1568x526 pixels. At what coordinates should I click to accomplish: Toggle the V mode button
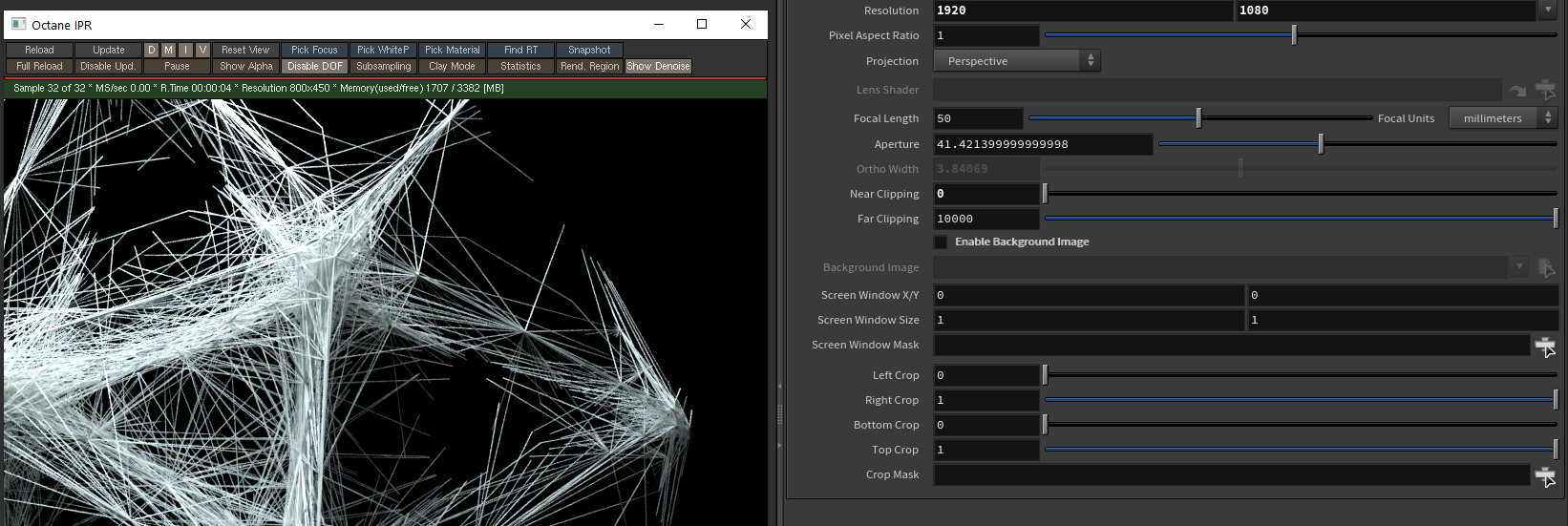[202, 50]
